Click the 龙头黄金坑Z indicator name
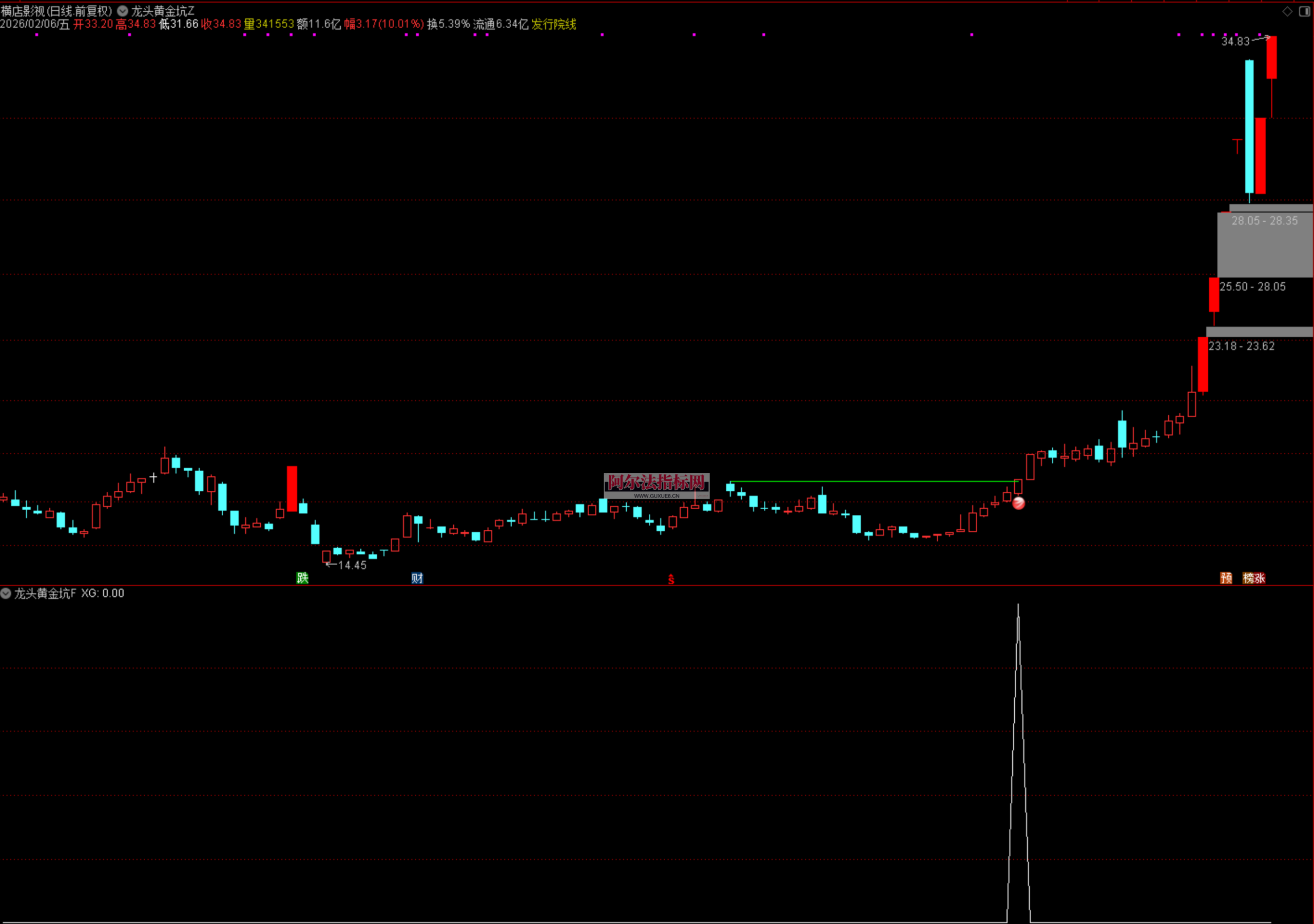Viewport: 1314px width, 924px height. point(163,11)
